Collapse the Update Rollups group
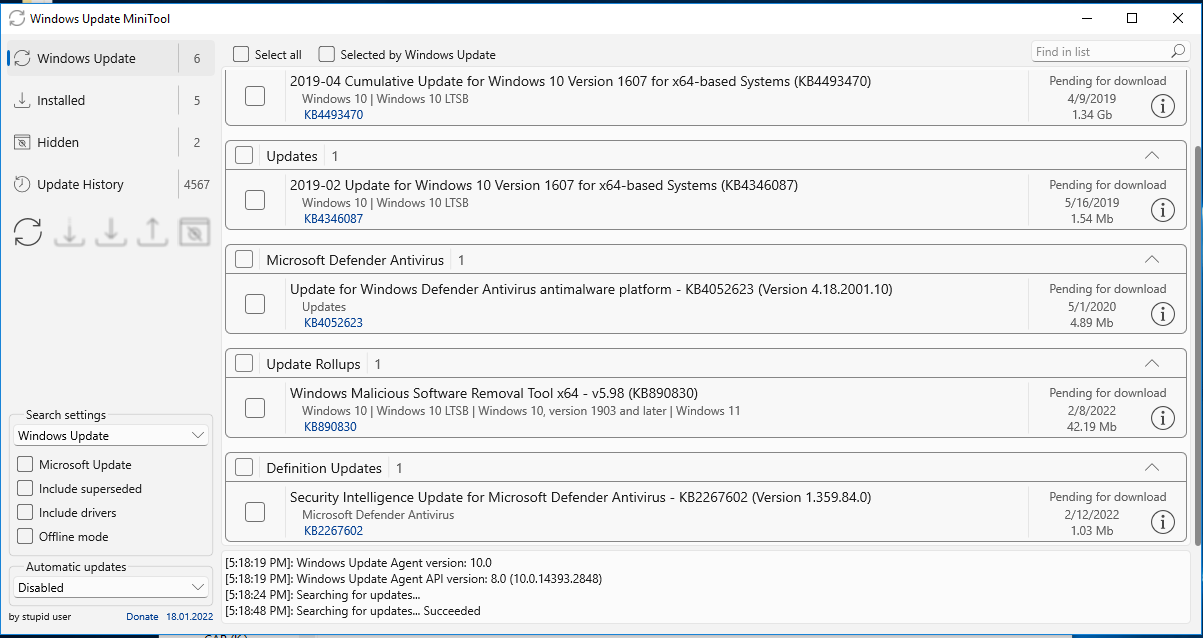 tap(1151, 363)
